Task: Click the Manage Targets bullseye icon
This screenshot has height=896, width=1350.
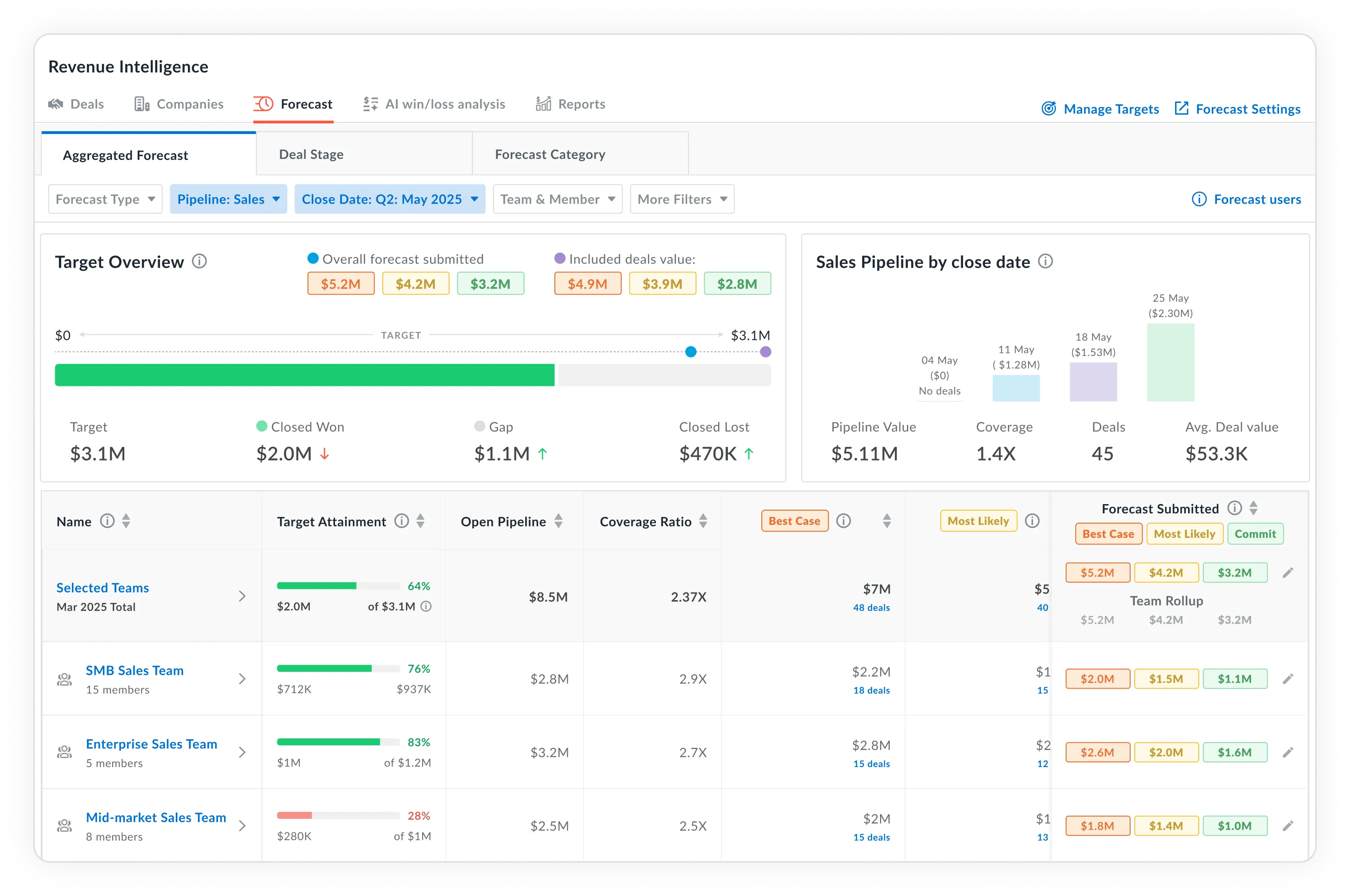Action: [1049, 109]
